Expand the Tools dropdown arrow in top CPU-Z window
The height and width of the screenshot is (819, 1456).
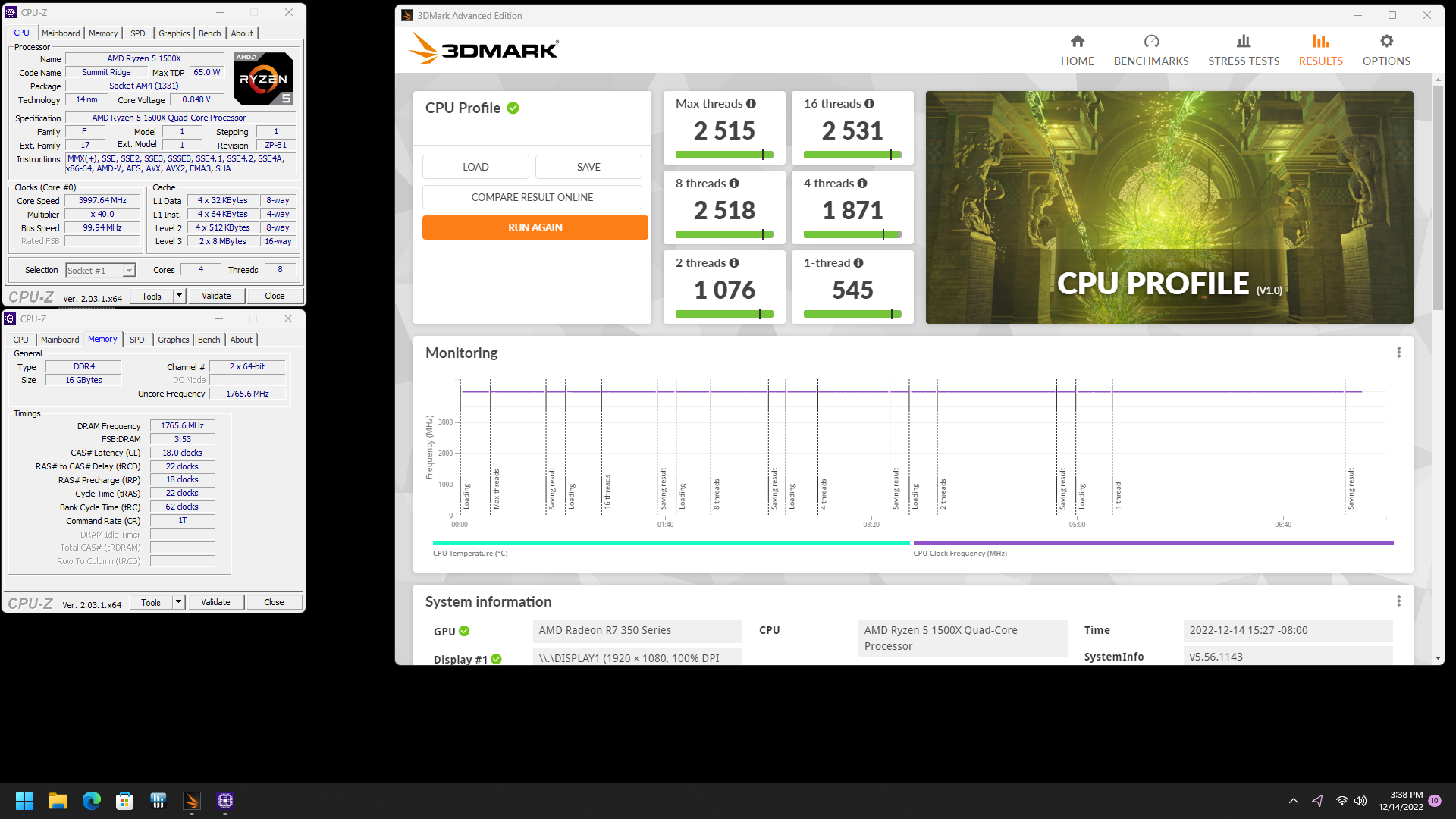coord(179,296)
